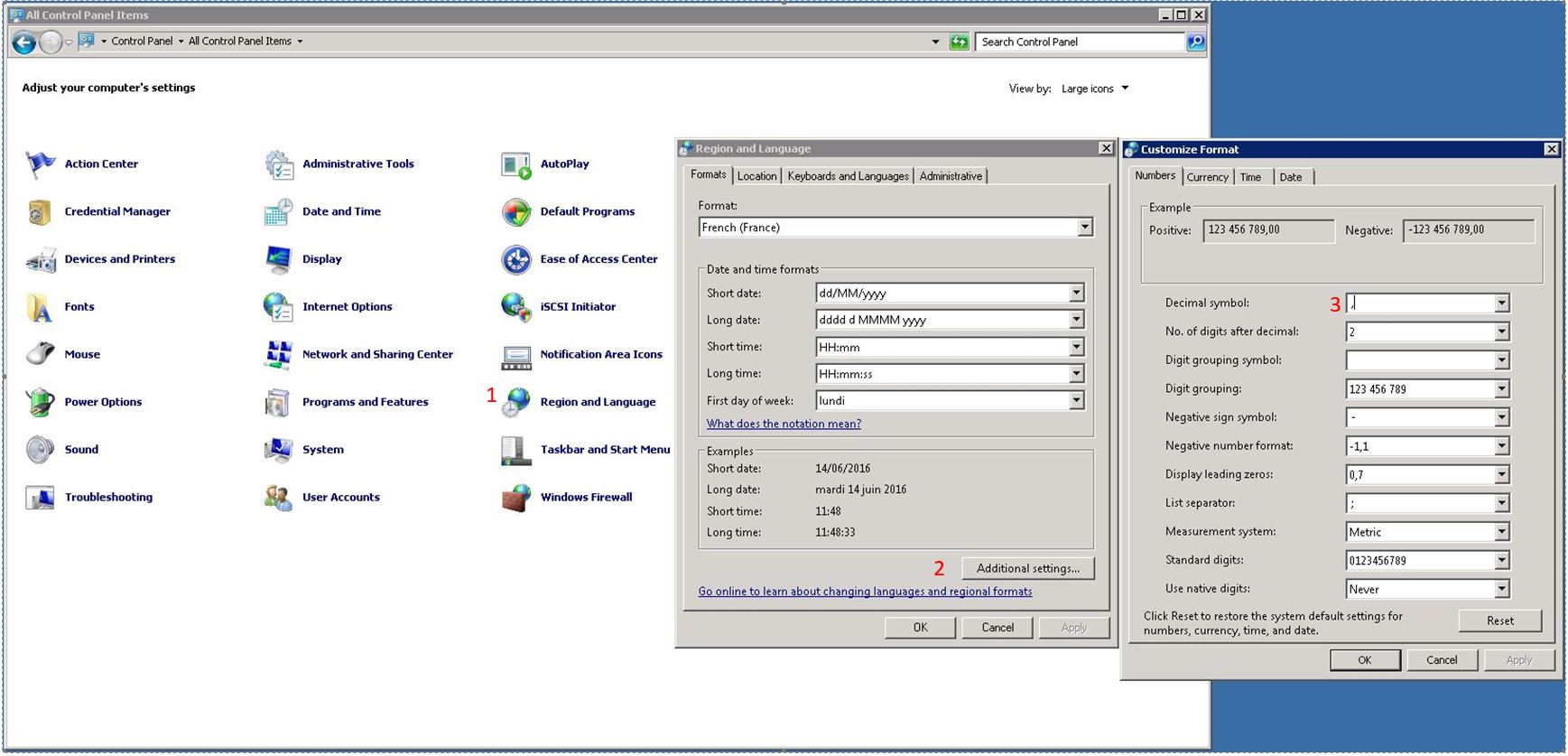The image size is (1568, 756).
Task: Expand the Decimal symbol dropdown
Action: tap(1501, 303)
